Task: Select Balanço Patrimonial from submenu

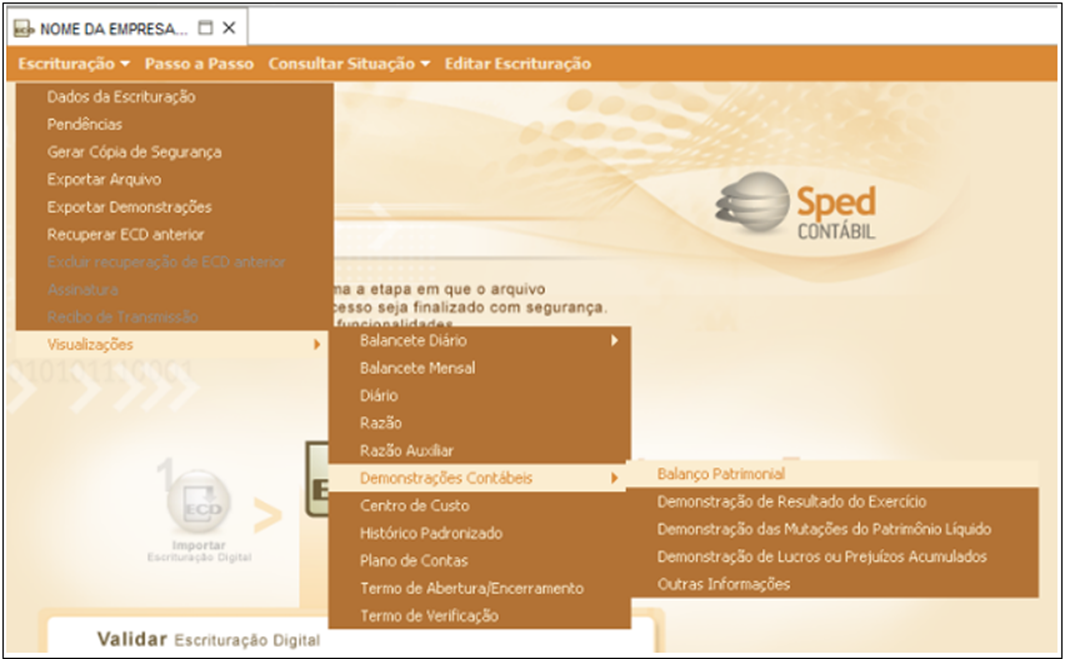Action: coord(721,474)
